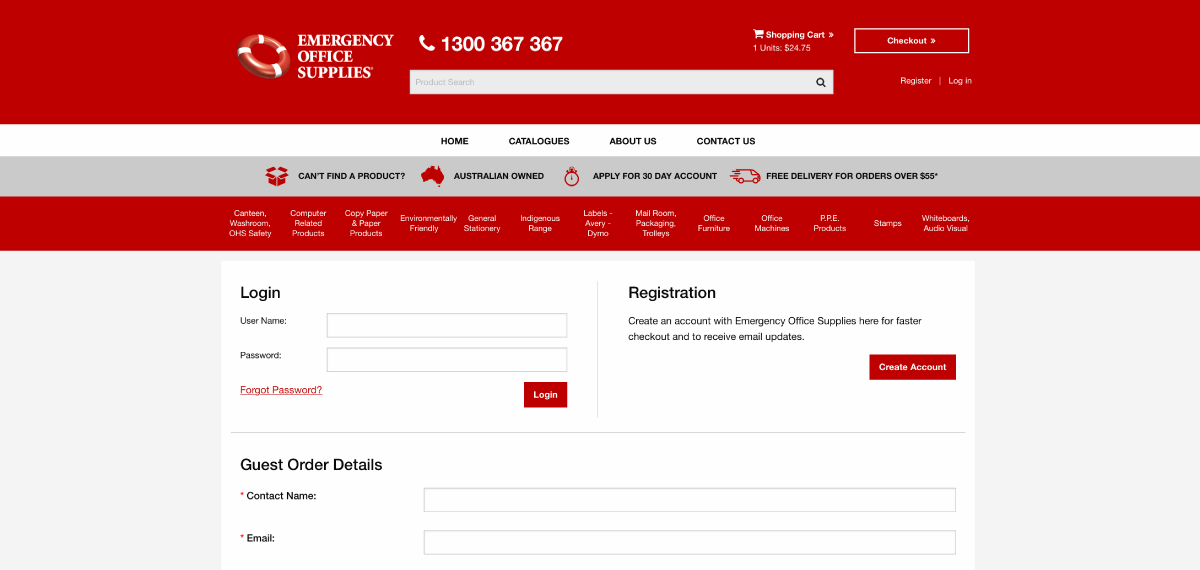Open Whiteboards, Audio Visual category
The height and width of the screenshot is (570, 1200).
coord(946,223)
